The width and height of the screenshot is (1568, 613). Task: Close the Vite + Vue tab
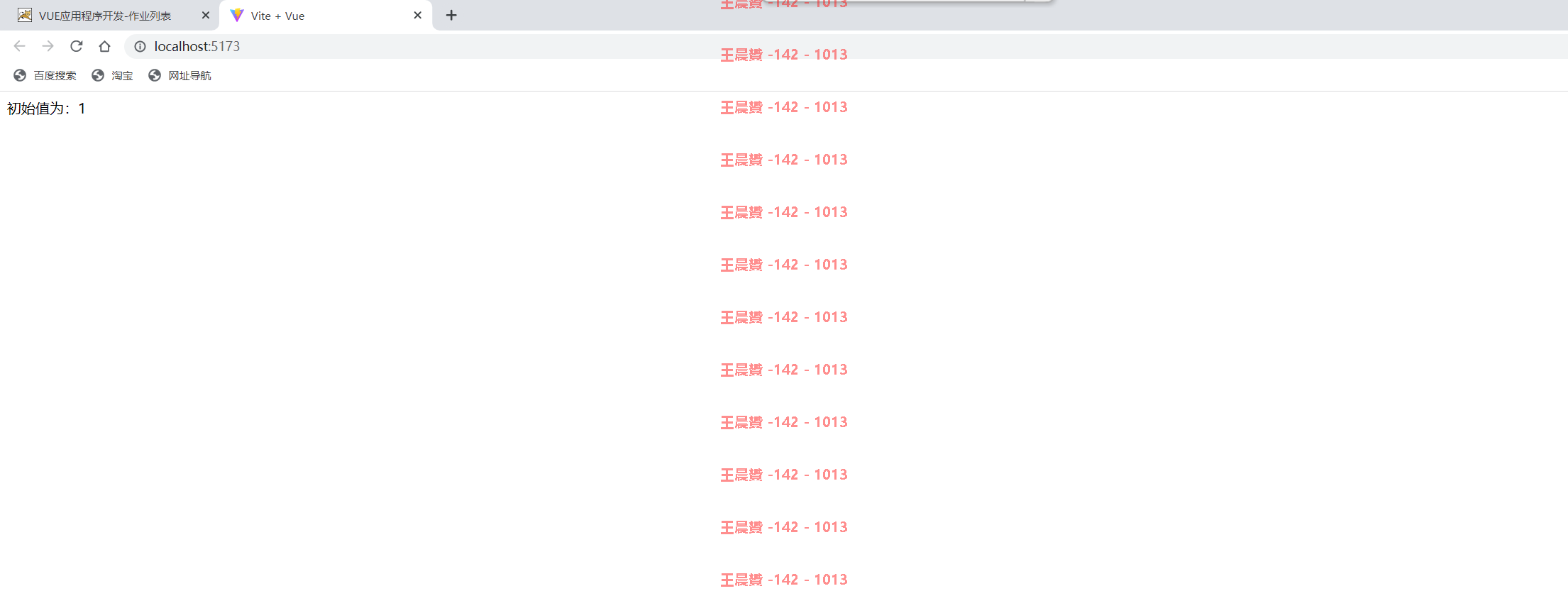pyautogui.click(x=417, y=15)
